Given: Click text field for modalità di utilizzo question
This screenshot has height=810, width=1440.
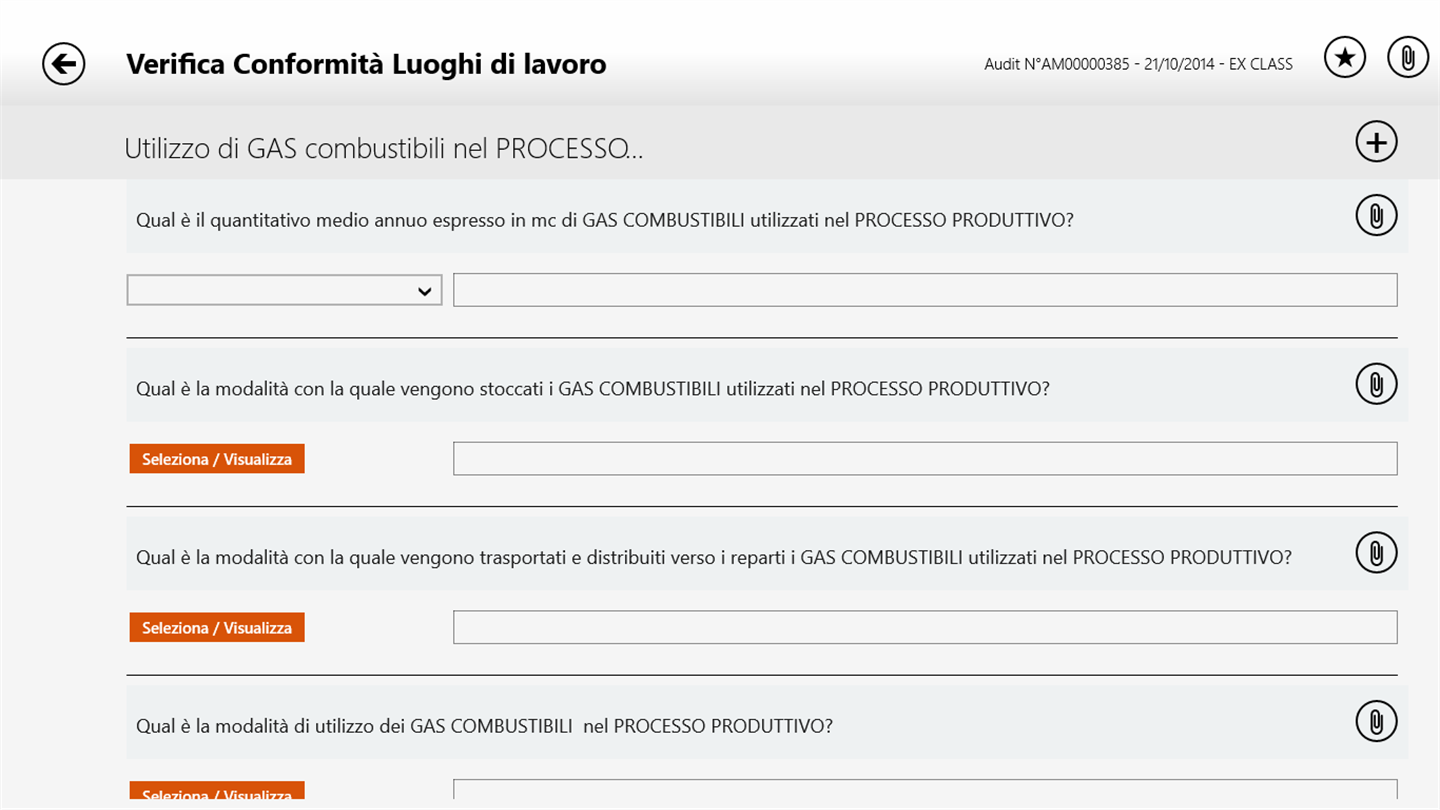Looking at the screenshot, I should (x=924, y=792).
